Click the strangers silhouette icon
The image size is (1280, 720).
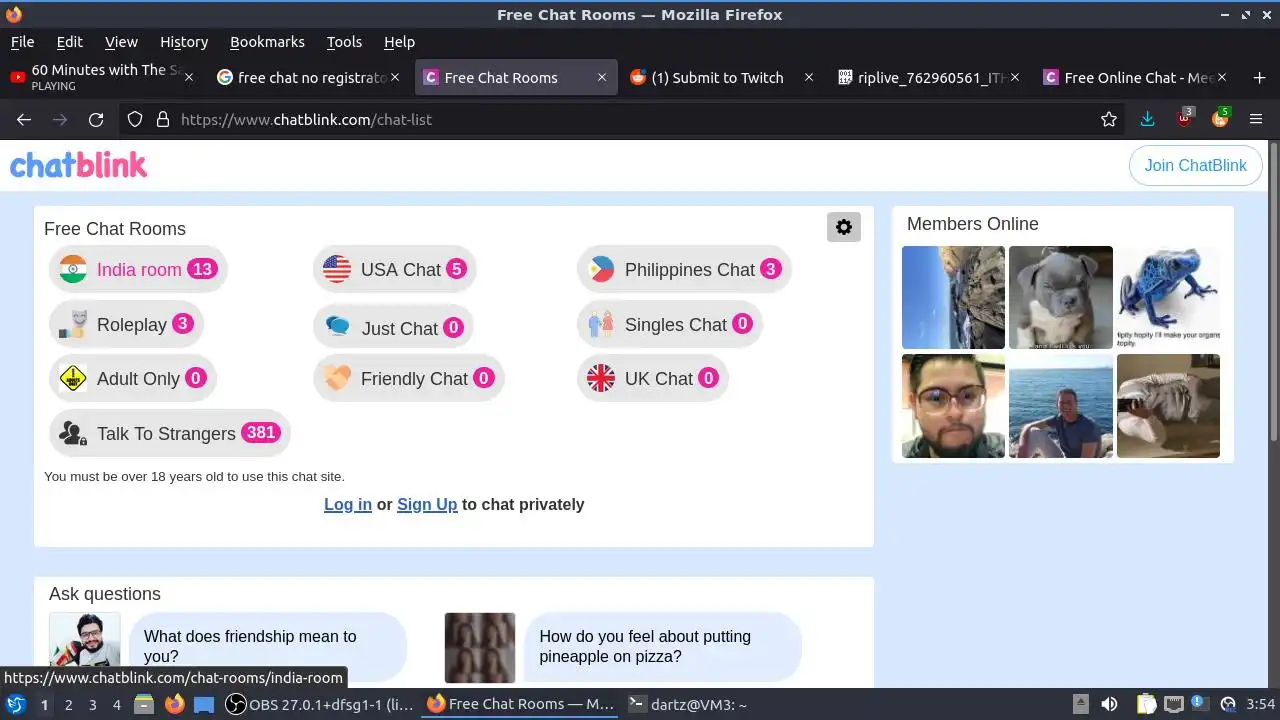73,433
